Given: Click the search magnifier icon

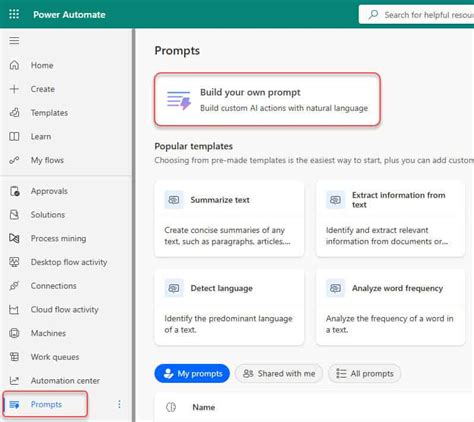Looking at the screenshot, I should tap(373, 14).
